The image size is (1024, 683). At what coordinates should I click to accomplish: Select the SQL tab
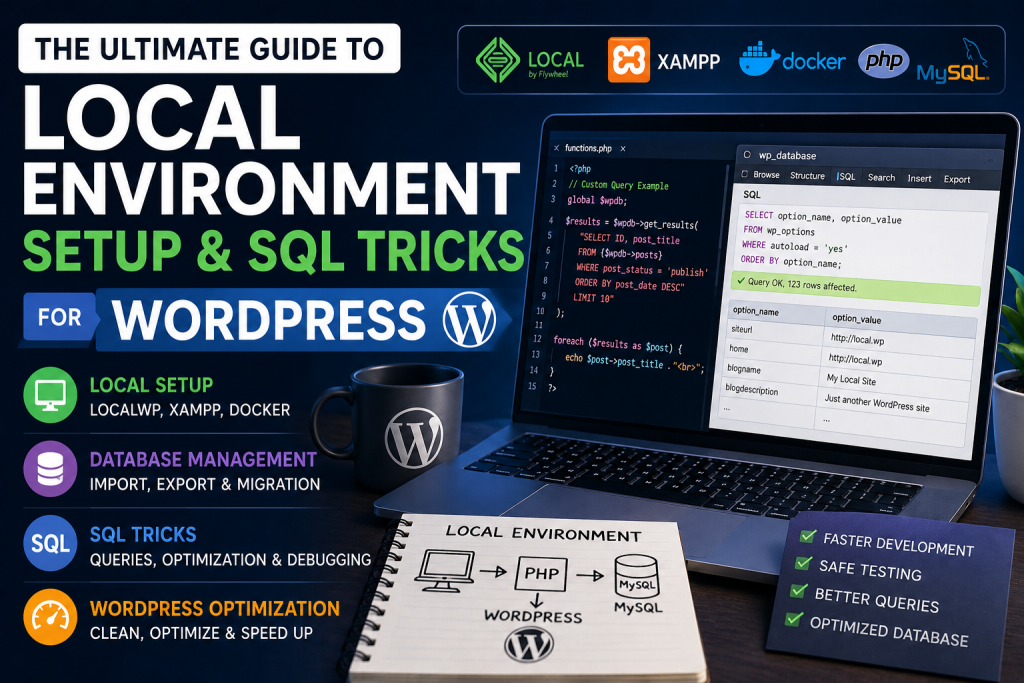click(846, 176)
